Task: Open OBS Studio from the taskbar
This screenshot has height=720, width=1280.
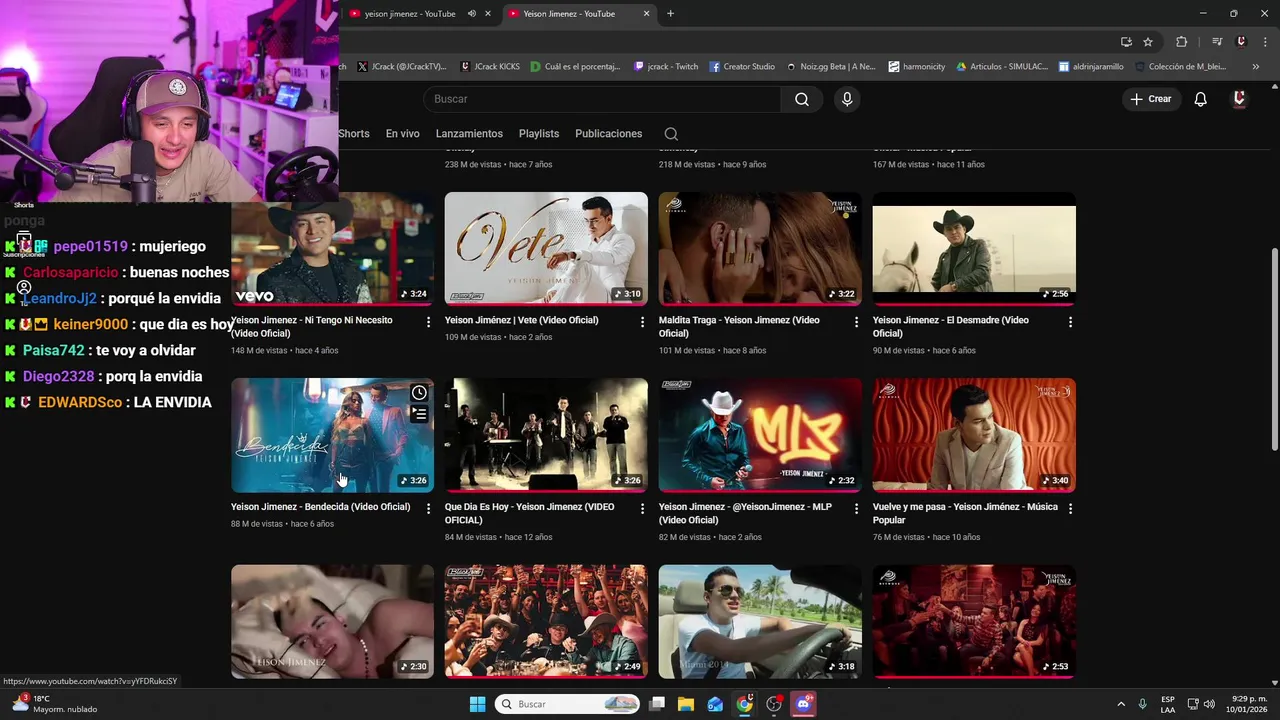Action: tap(774, 704)
